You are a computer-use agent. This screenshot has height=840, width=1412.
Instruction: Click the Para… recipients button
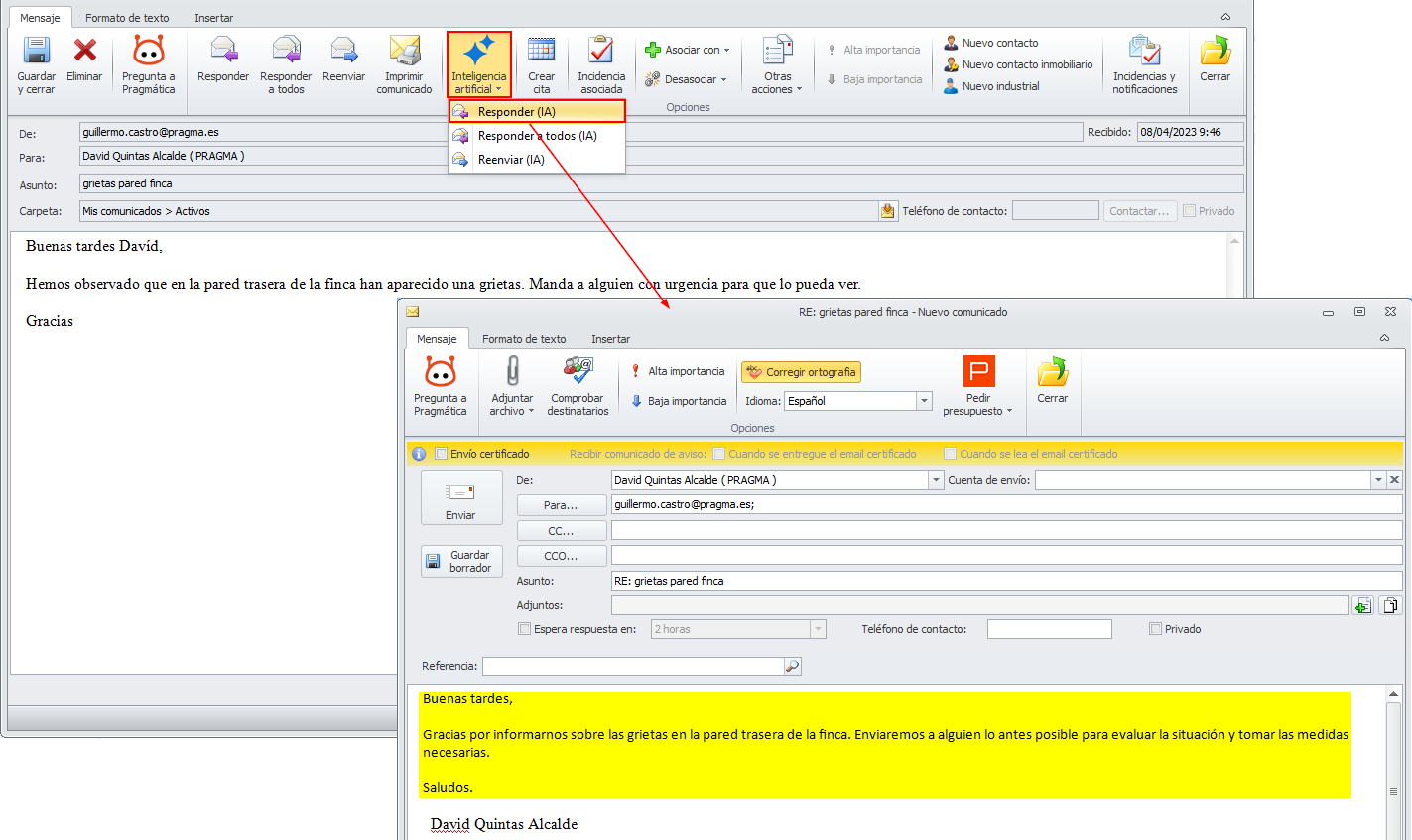click(561, 505)
